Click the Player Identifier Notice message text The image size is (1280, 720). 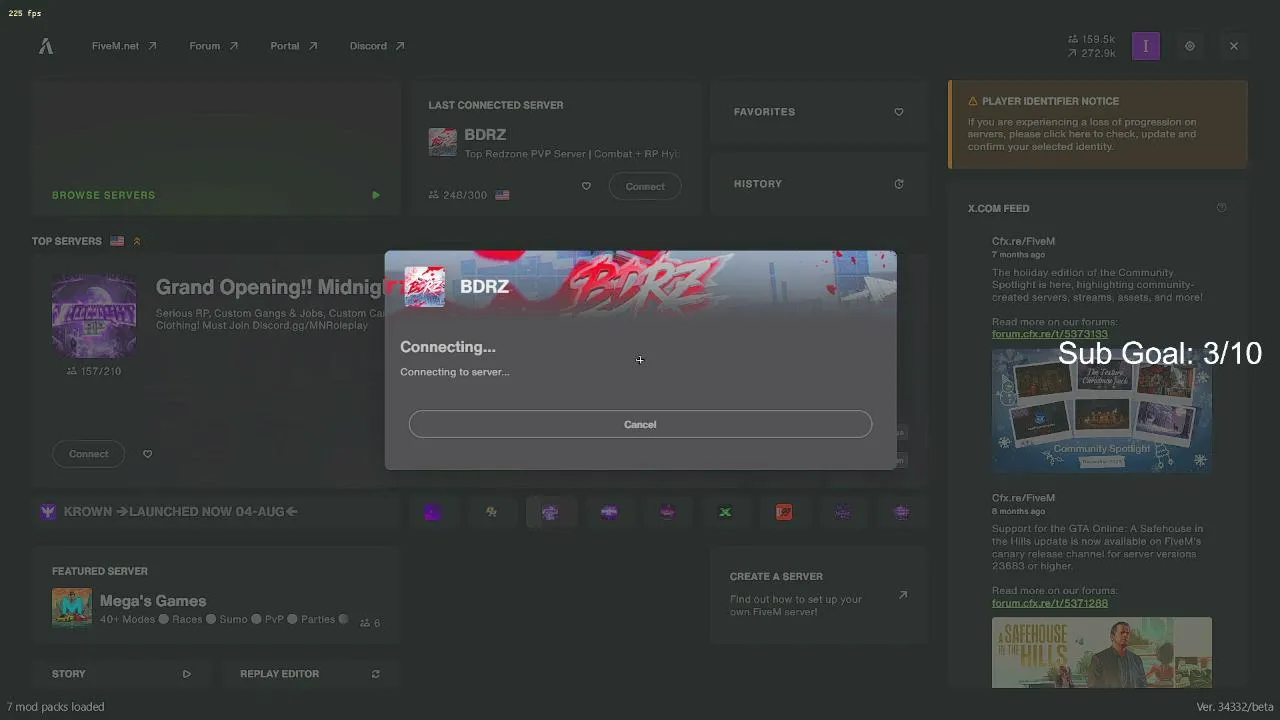[x=1082, y=134]
